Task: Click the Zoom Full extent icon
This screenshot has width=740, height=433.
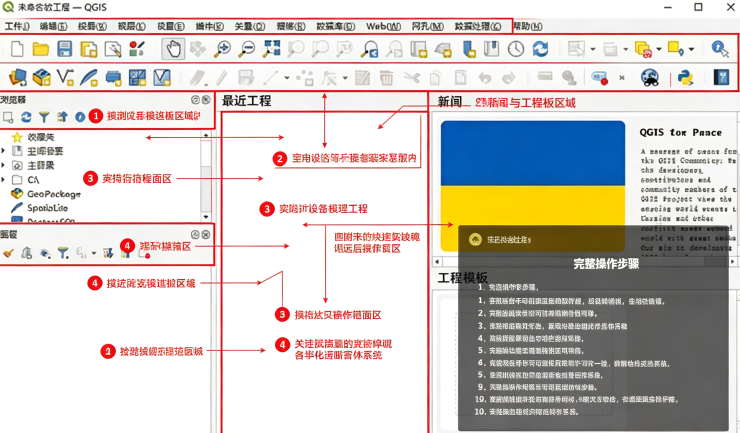Action: [271, 49]
